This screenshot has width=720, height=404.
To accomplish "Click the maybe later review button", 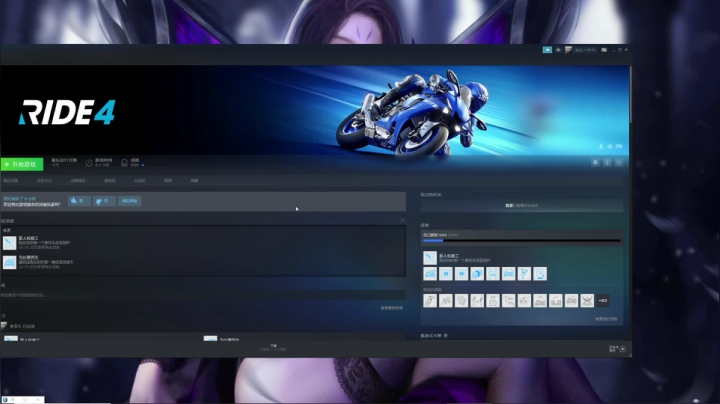I will coord(129,201).
